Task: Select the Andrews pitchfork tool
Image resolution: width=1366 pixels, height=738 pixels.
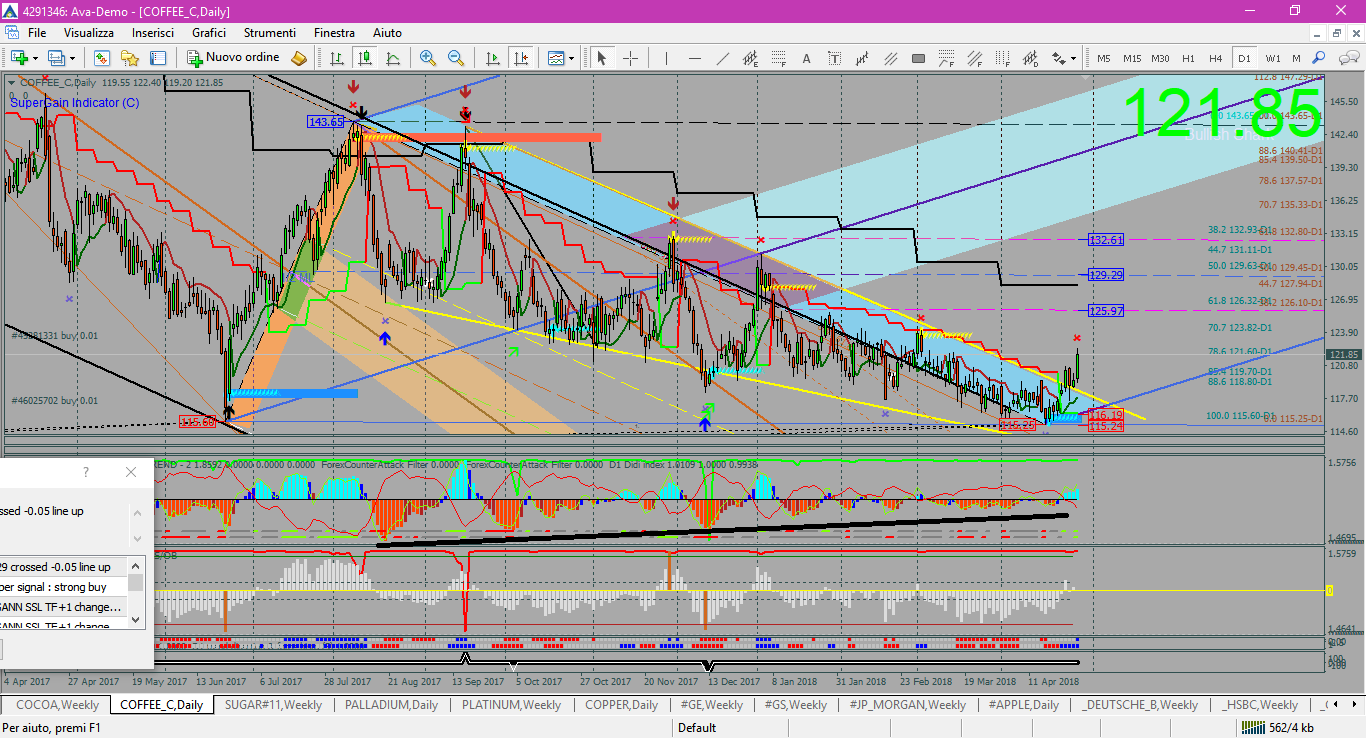Action: pyautogui.click(x=890, y=58)
